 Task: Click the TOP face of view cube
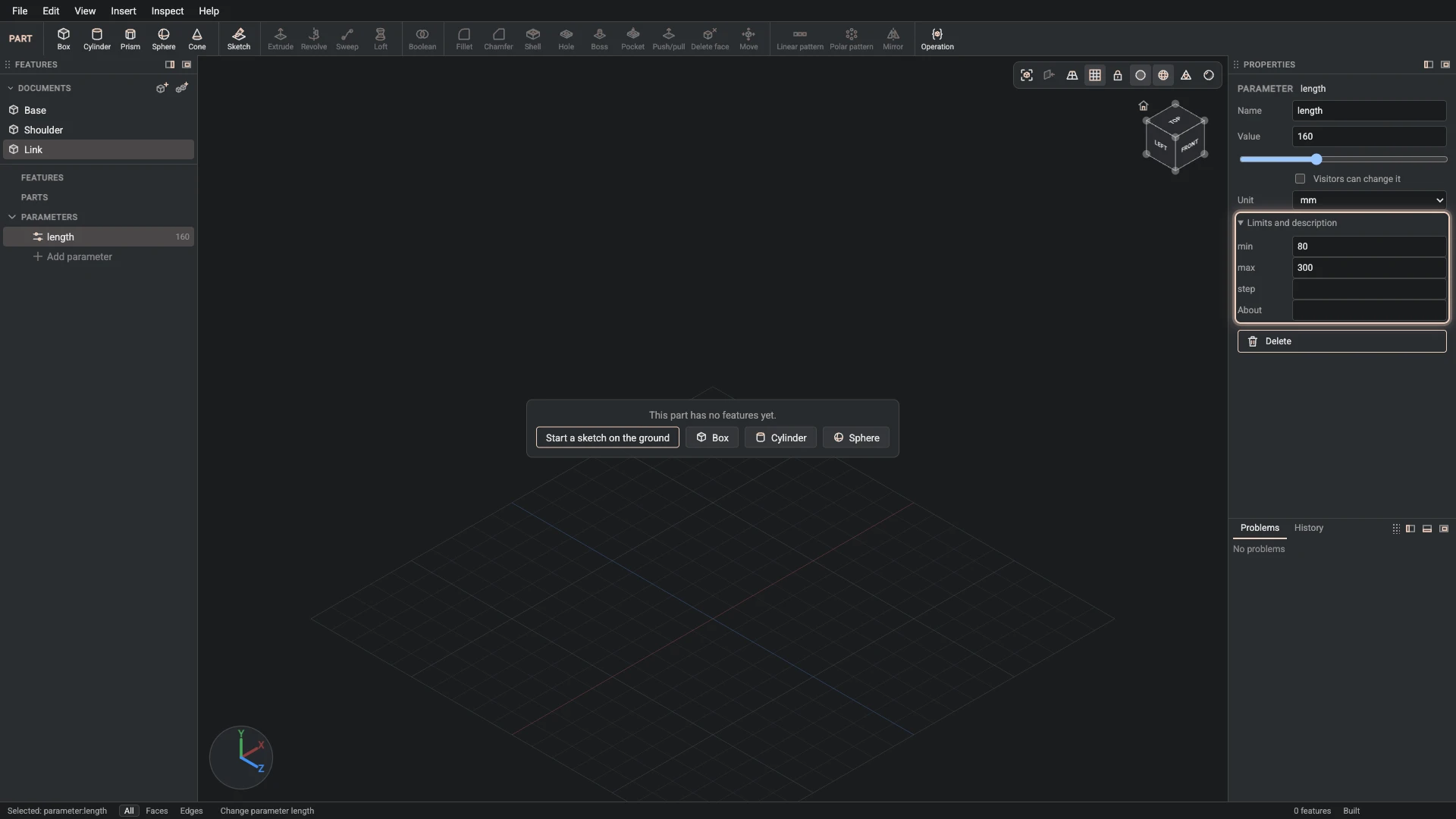click(x=1175, y=120)
